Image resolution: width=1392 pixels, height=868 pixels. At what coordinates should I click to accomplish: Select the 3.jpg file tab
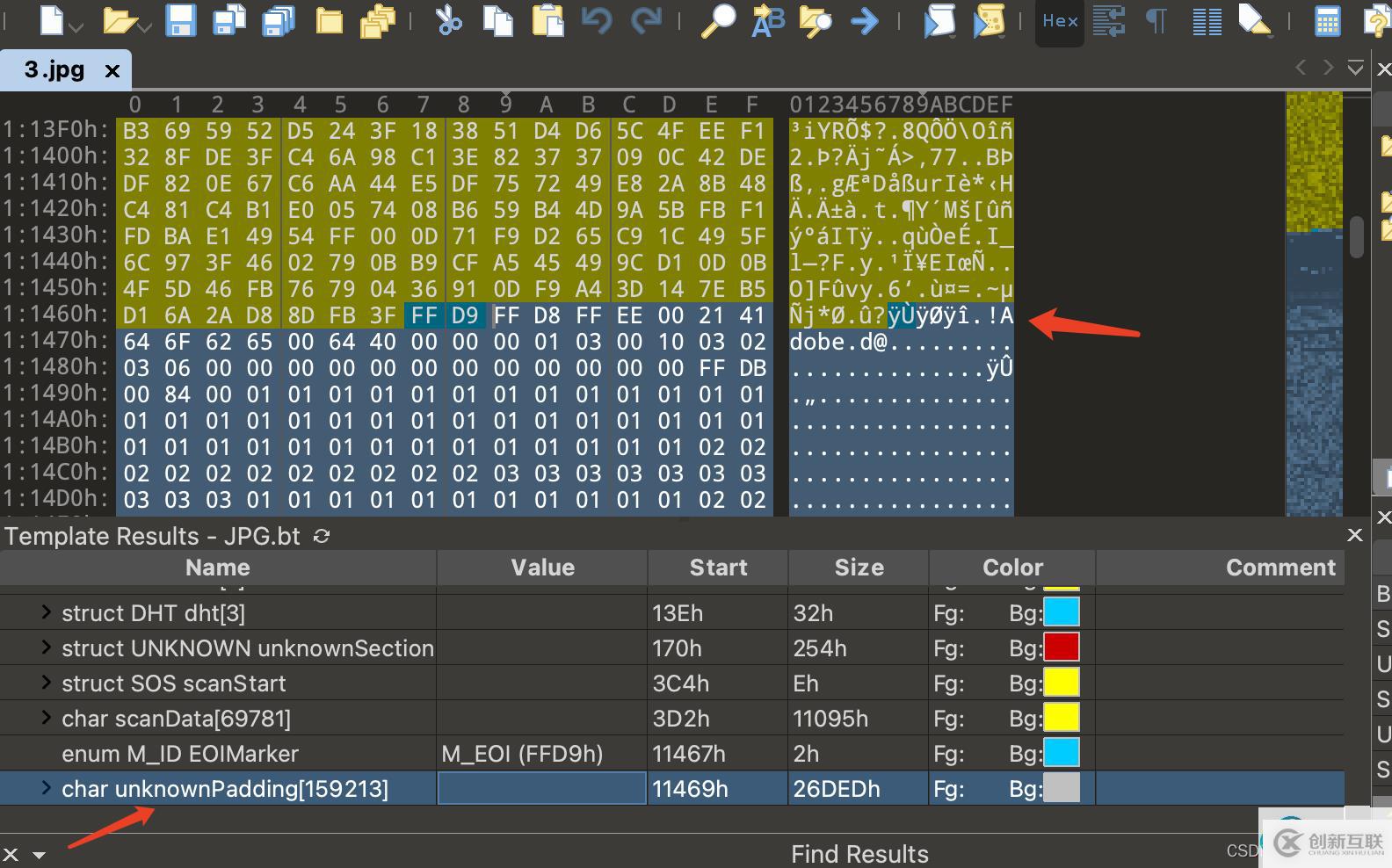point(54,70)
